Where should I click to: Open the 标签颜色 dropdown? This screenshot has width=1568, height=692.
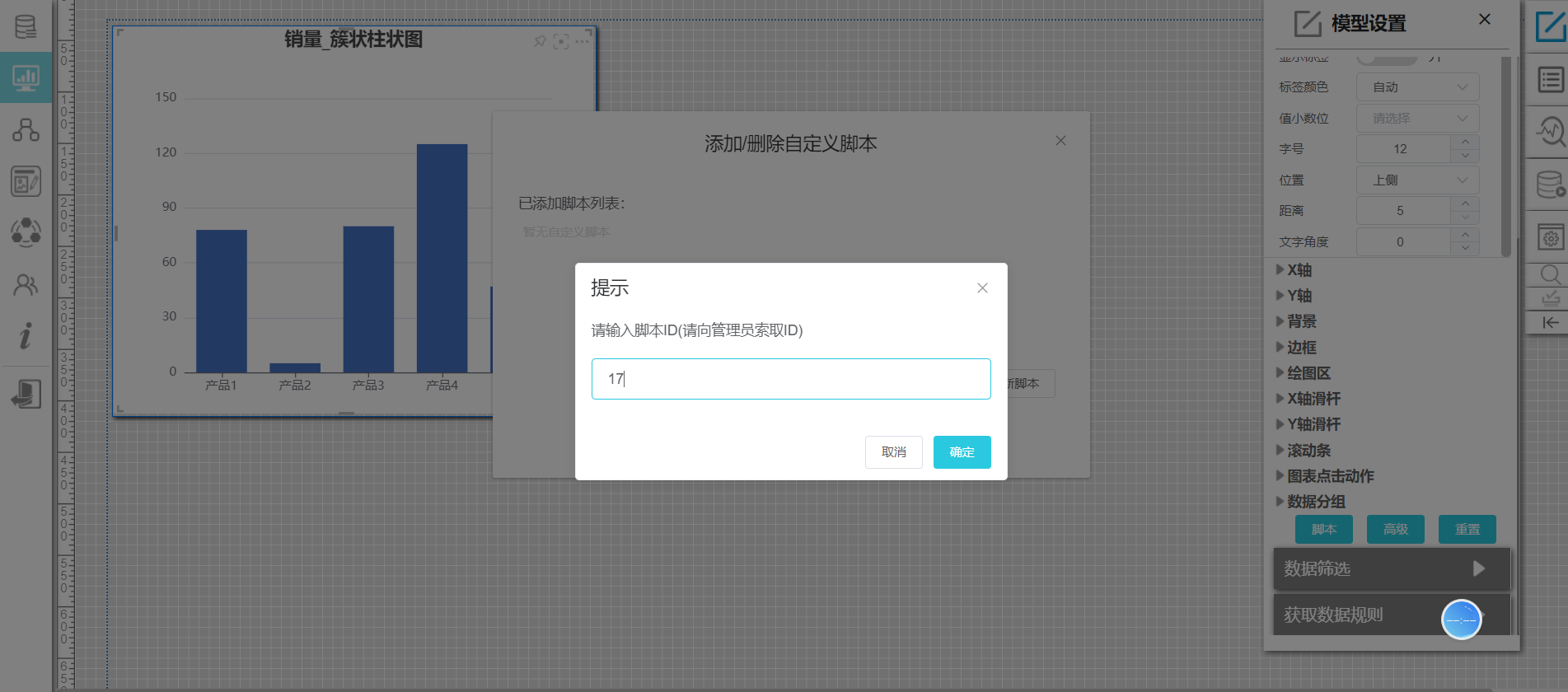(1417, 87)
